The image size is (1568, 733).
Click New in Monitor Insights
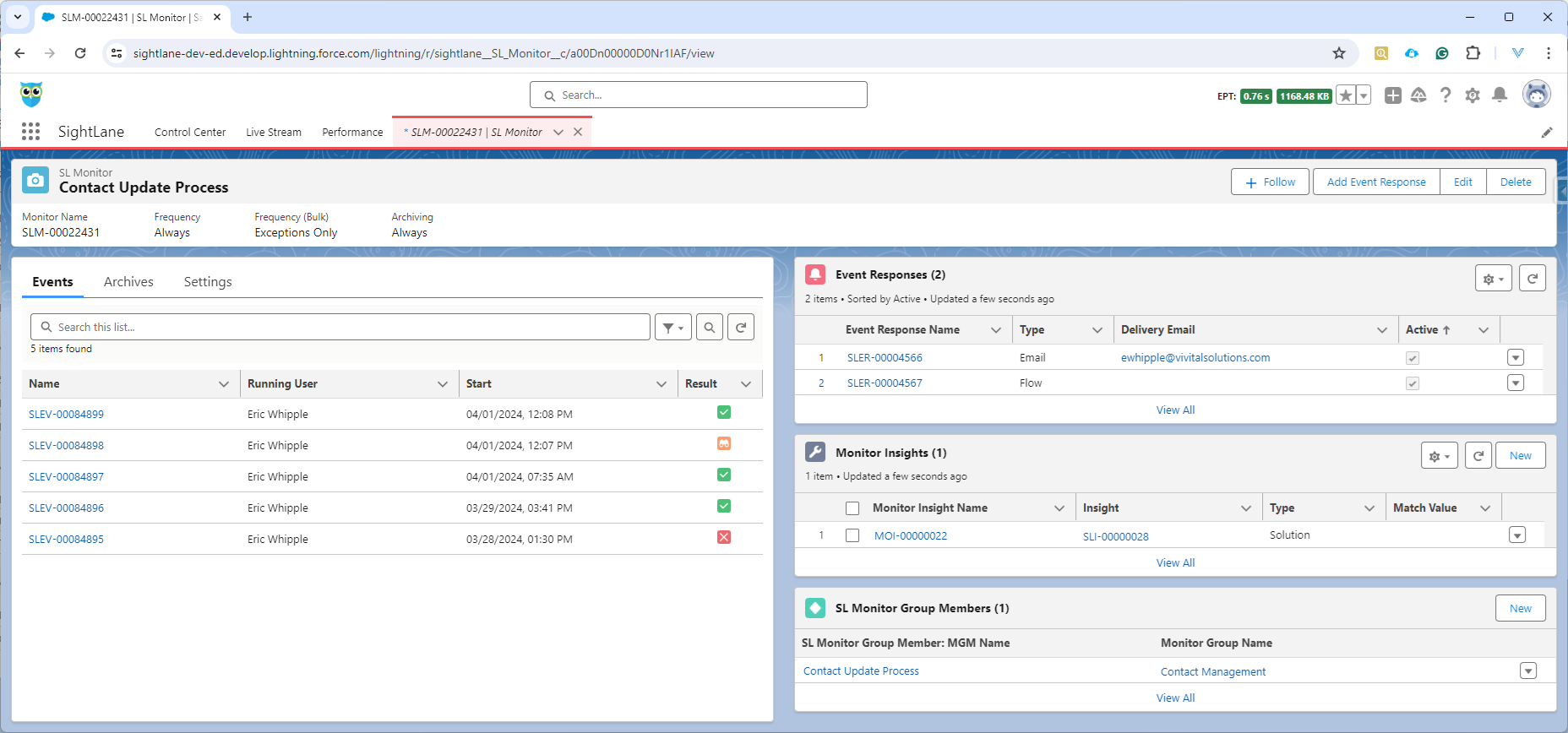tap(1521, 455)
